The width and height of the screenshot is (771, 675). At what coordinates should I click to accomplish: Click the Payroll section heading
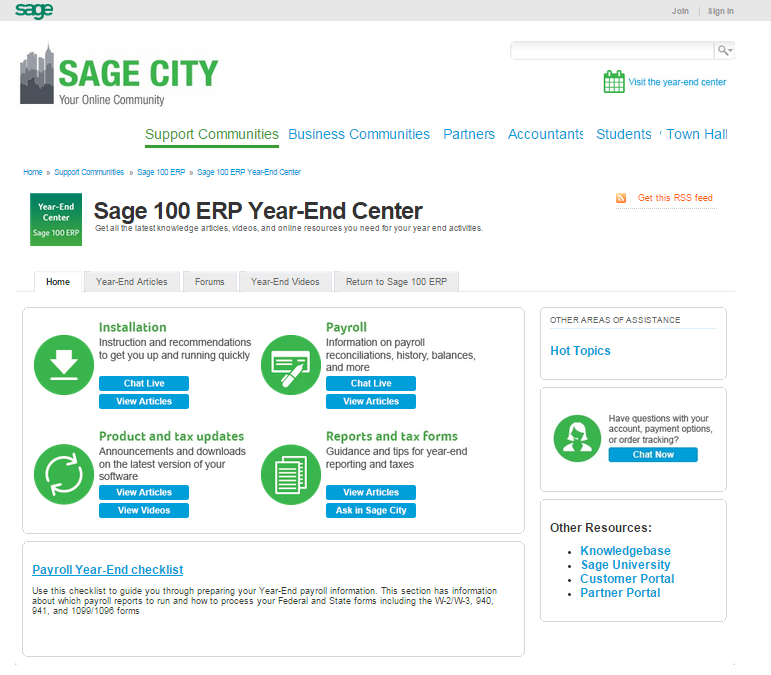pos(346,327)
